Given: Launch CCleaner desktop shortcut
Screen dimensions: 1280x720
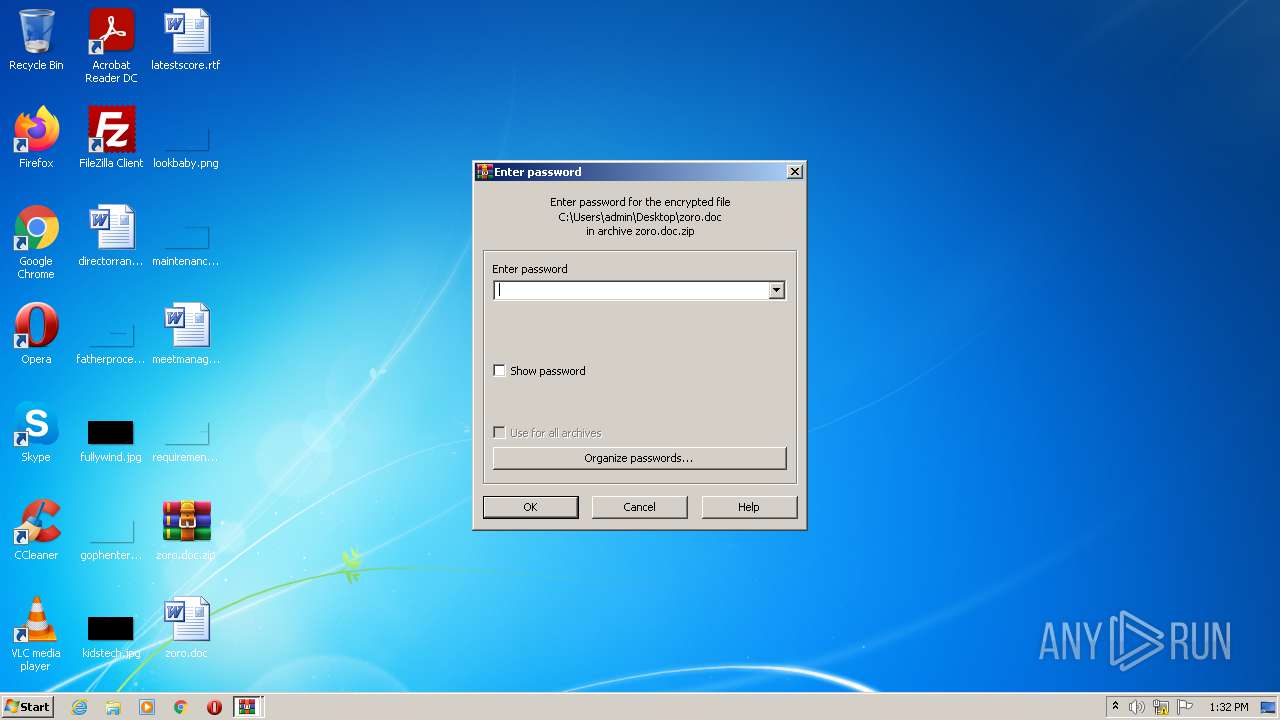Looking at the screenshot, I should pos(36,530).
